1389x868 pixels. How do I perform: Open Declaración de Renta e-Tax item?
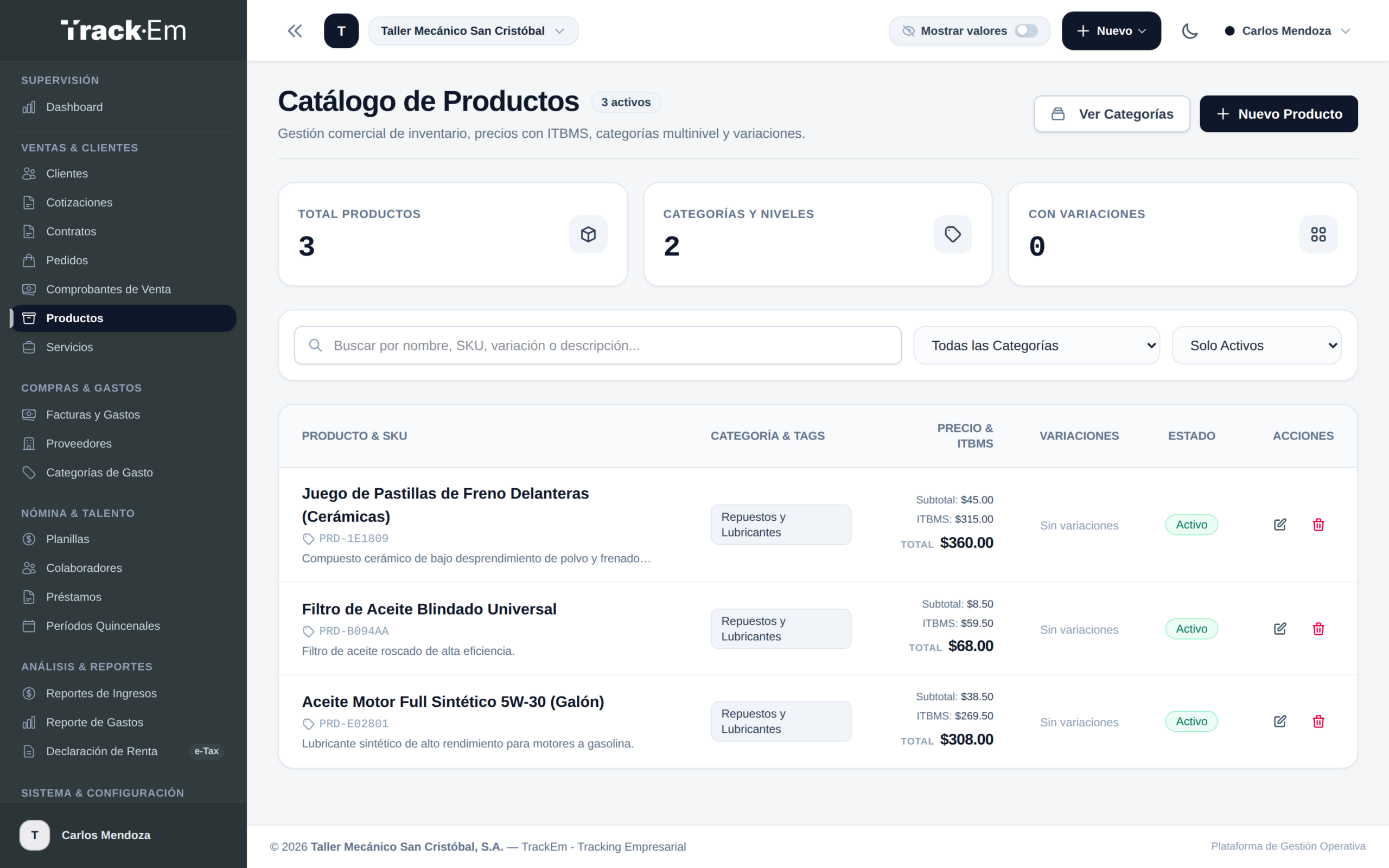pyautogui.click(x=123, y=751)
